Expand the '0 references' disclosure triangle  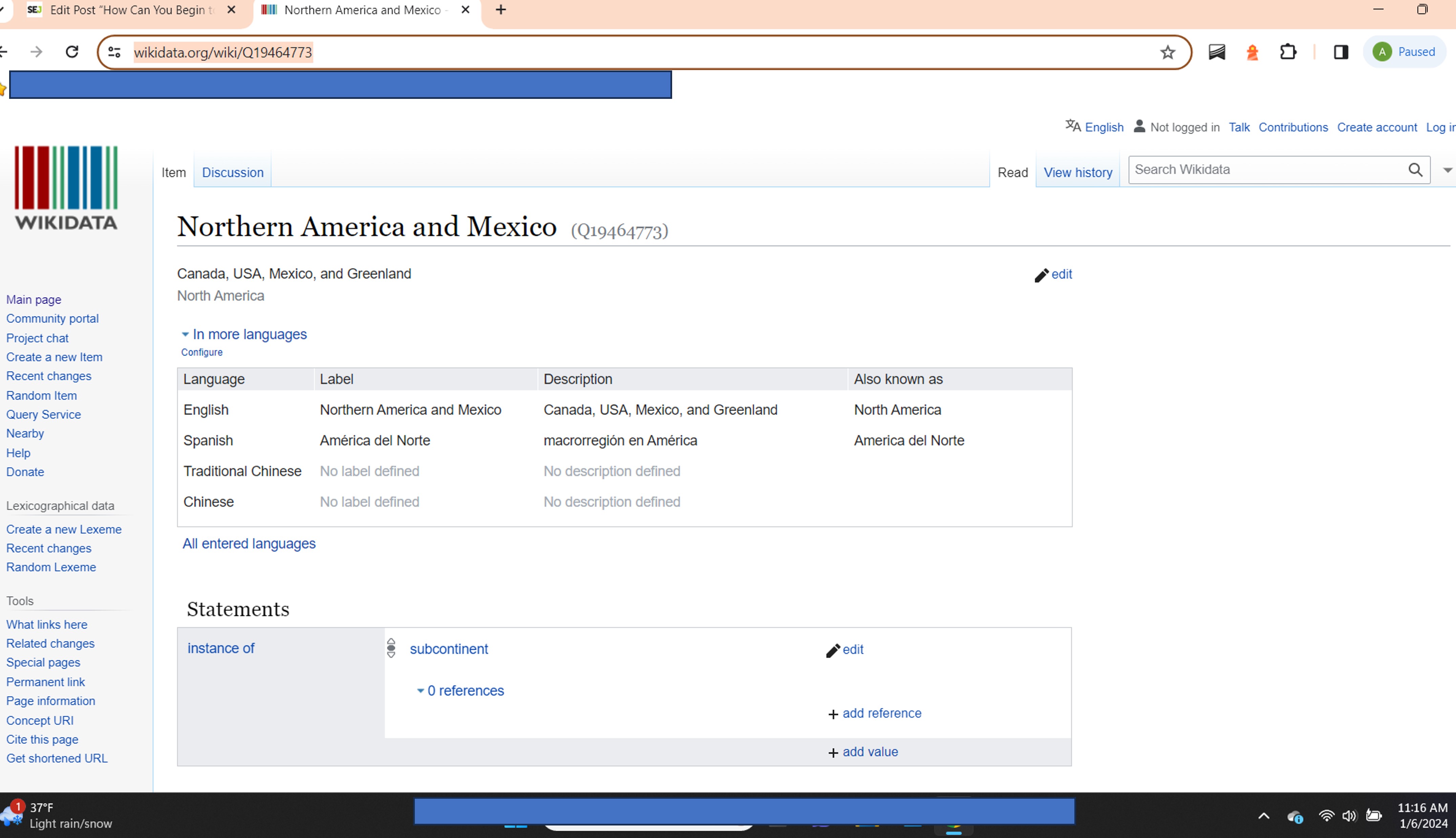[420, 690]
